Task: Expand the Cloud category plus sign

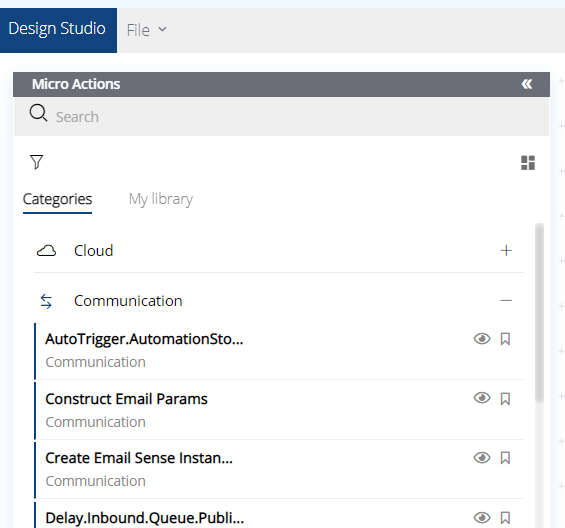Action: (x=506, y=250)
